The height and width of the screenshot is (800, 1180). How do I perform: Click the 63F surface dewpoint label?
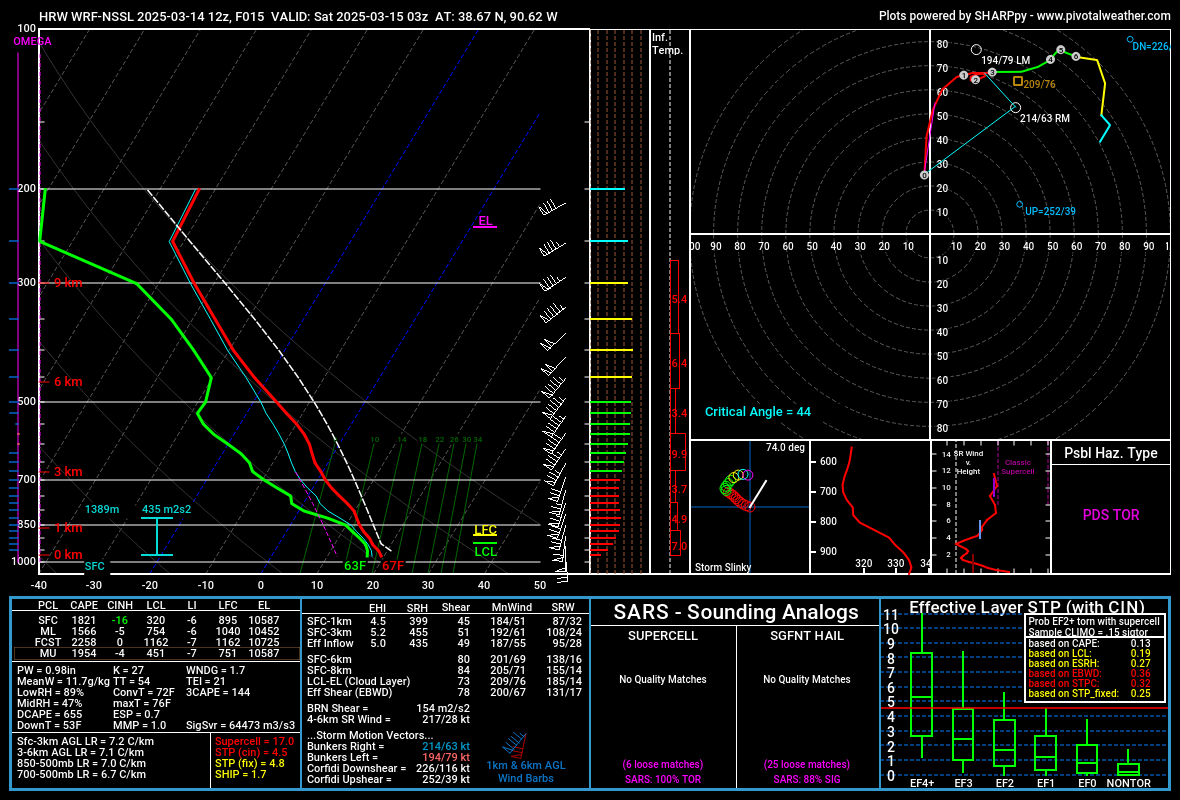[355, 566]
